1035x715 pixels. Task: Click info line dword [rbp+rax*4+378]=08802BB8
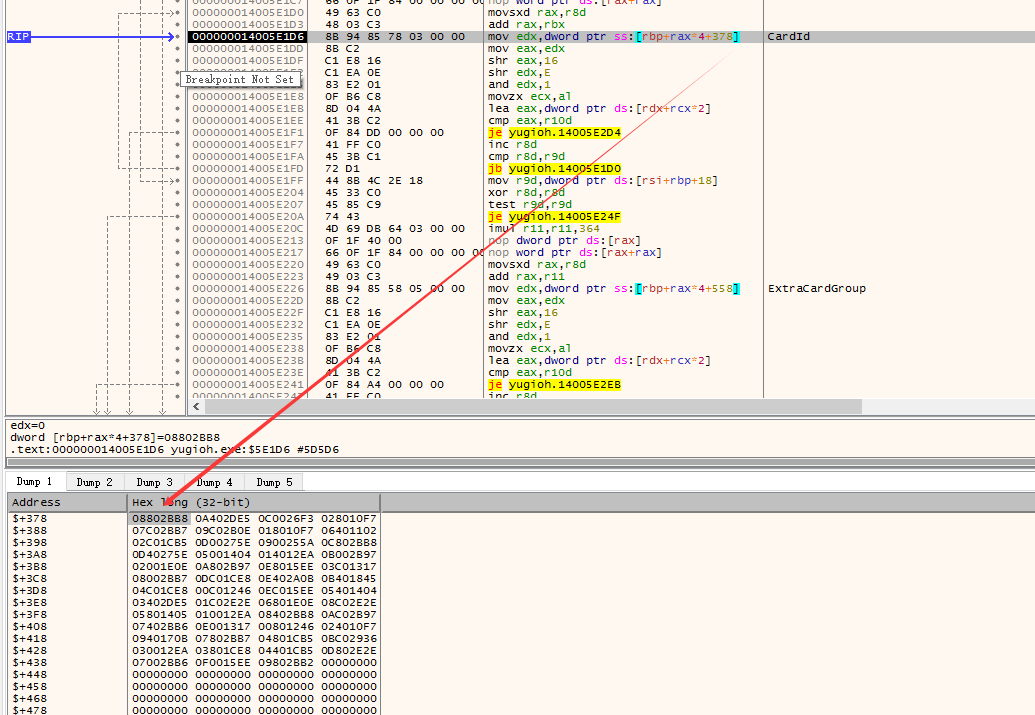pos(115,438)
